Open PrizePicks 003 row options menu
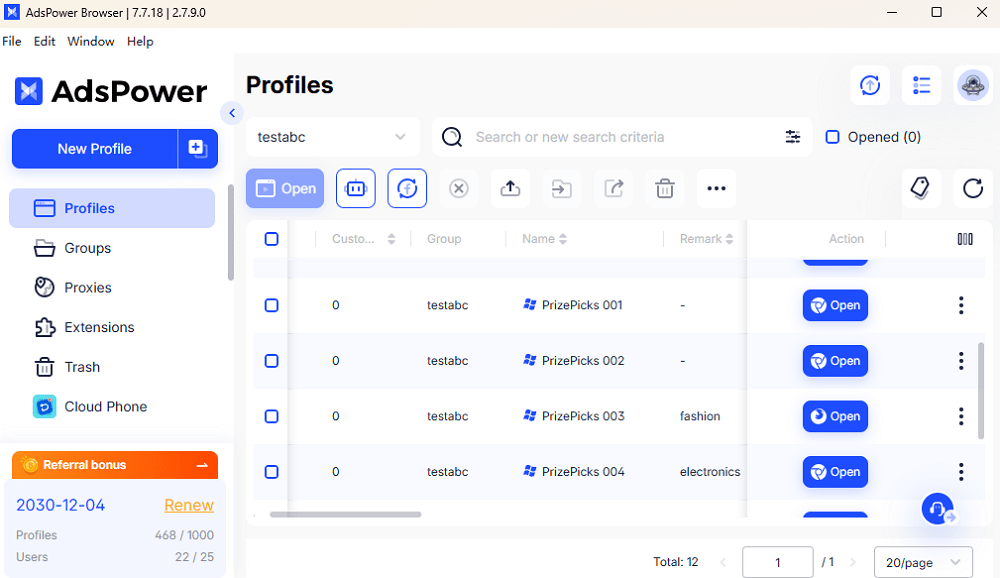Screen dimensions: 1000x578 (x=961, y=416)
